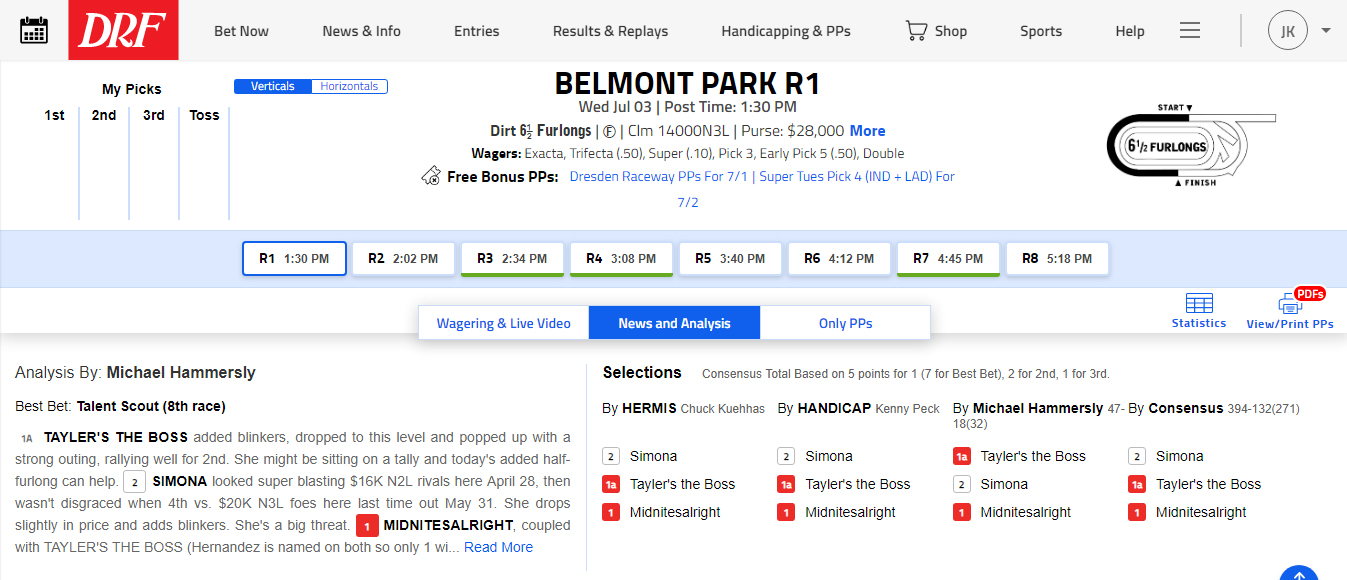Open the hamburger menu icon

click(1190, 31)
